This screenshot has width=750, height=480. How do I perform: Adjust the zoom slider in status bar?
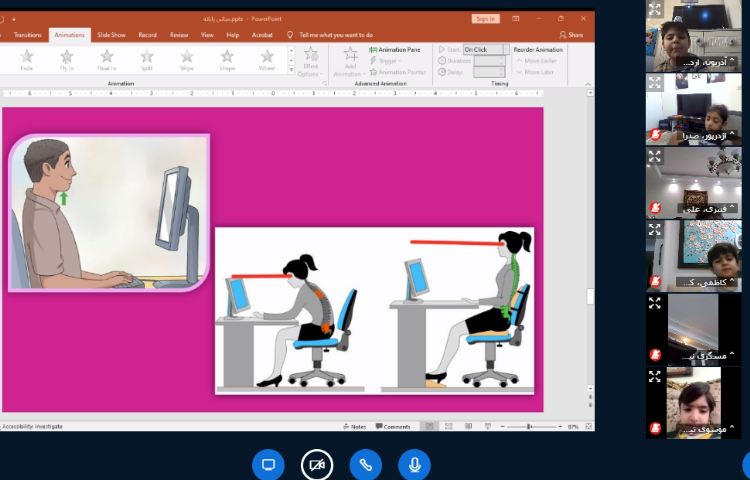[530, 426]
